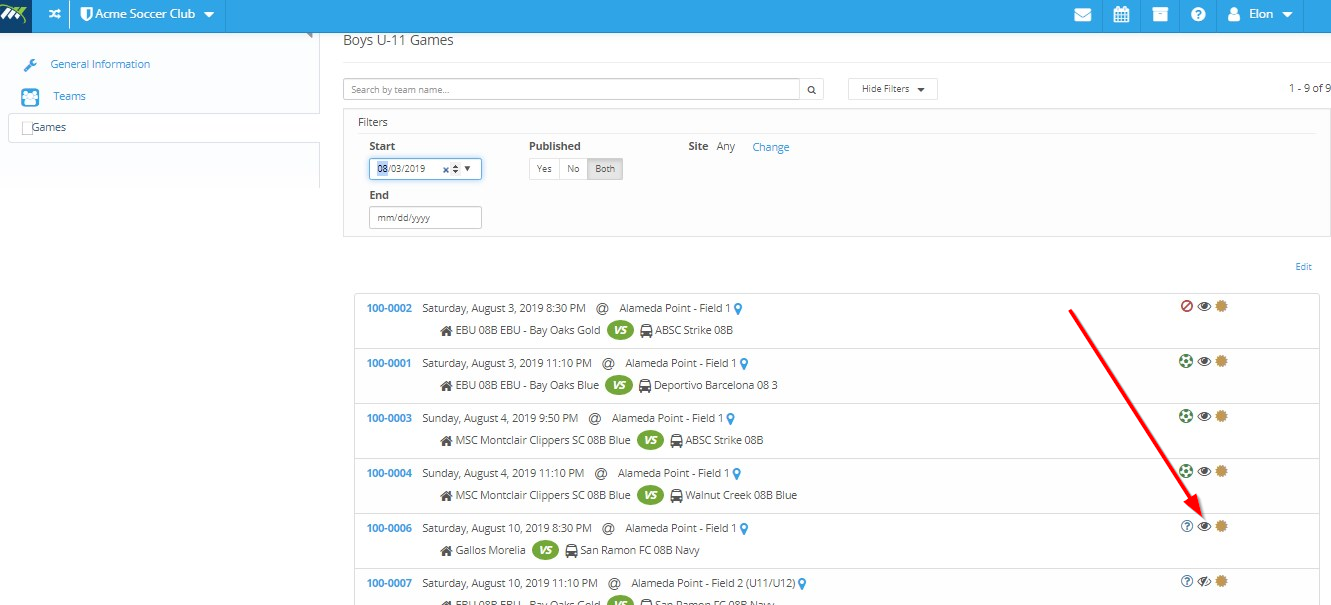Open the Acme Soccer Club dropdown

point(147,15)
